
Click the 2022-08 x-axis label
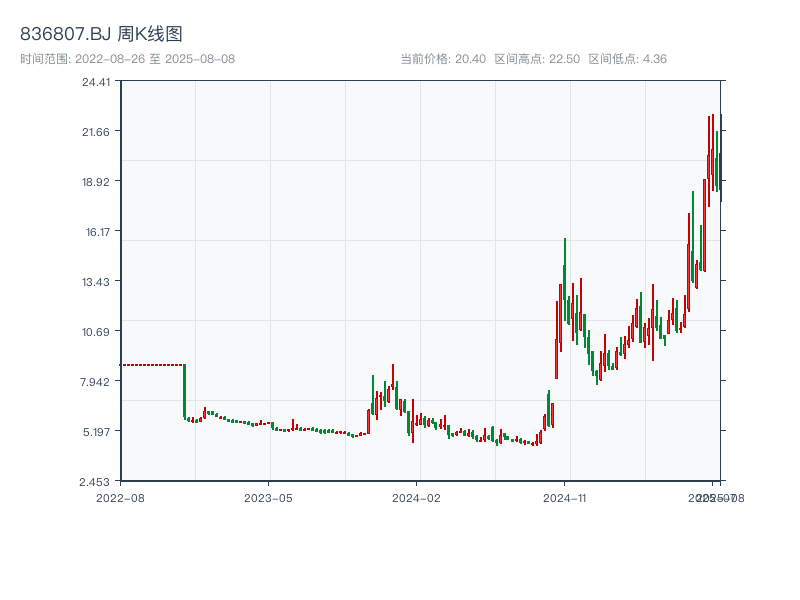tap(121, 497)
